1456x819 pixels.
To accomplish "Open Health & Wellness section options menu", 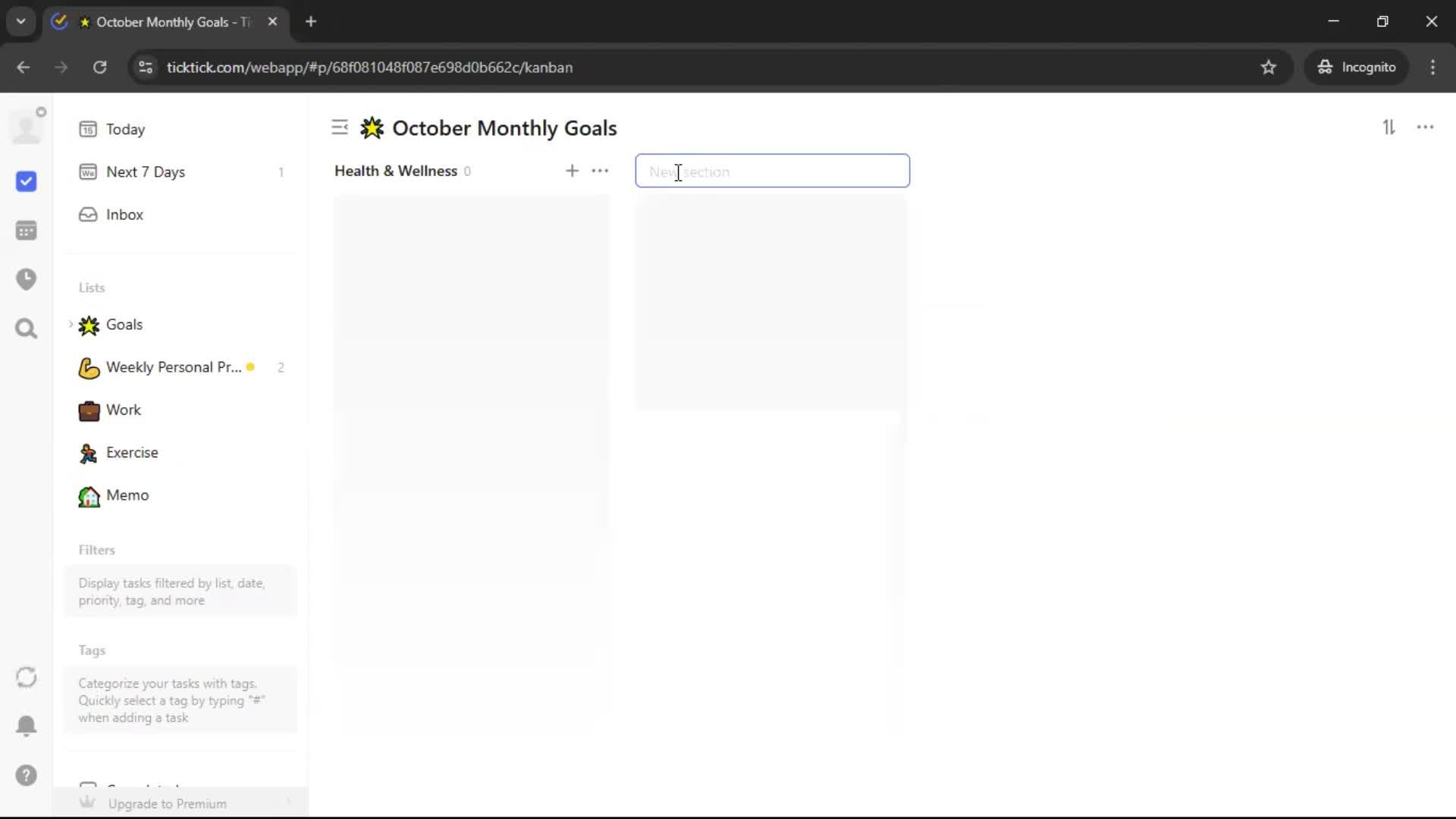I will 600,171.
